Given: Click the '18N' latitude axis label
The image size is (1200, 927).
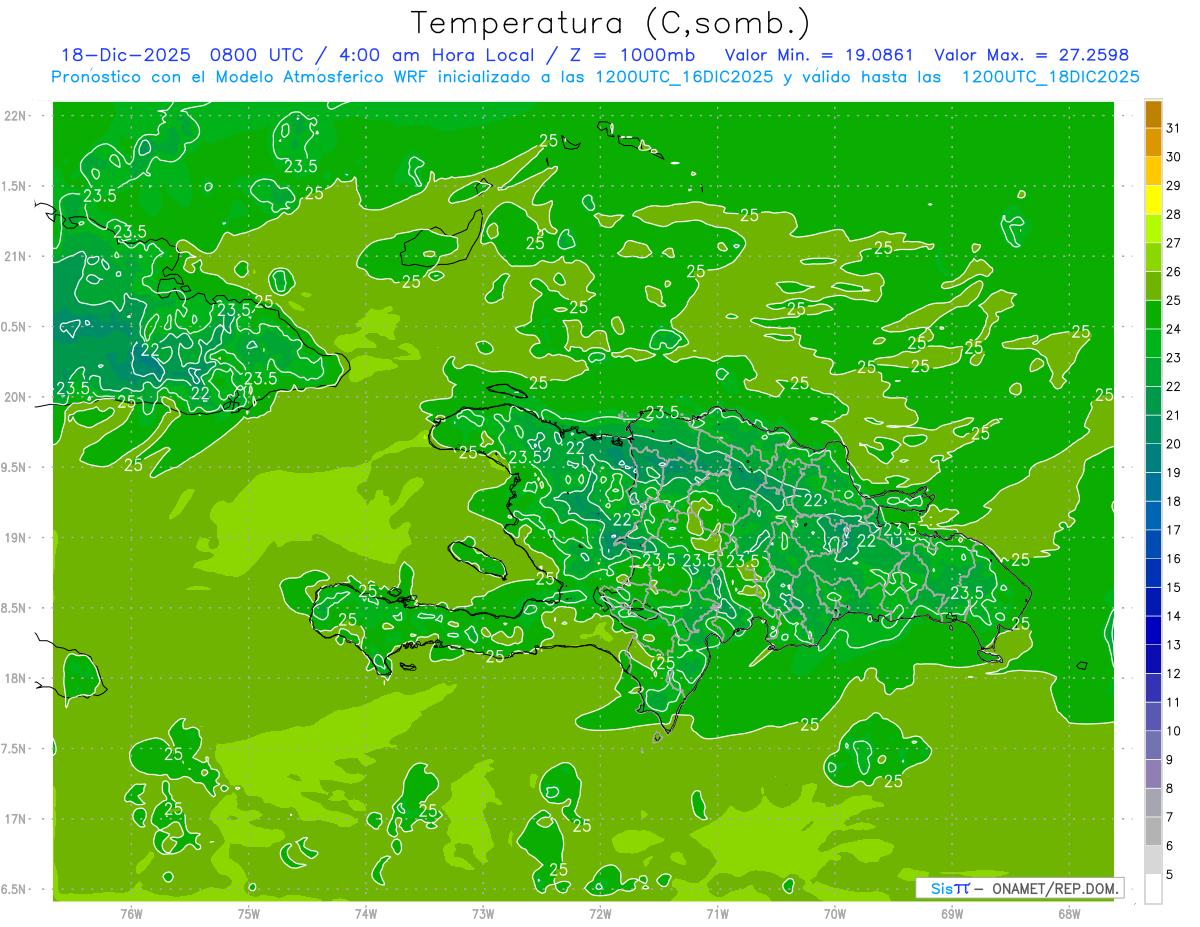Looking at the screenshot, I should (15, 678).
